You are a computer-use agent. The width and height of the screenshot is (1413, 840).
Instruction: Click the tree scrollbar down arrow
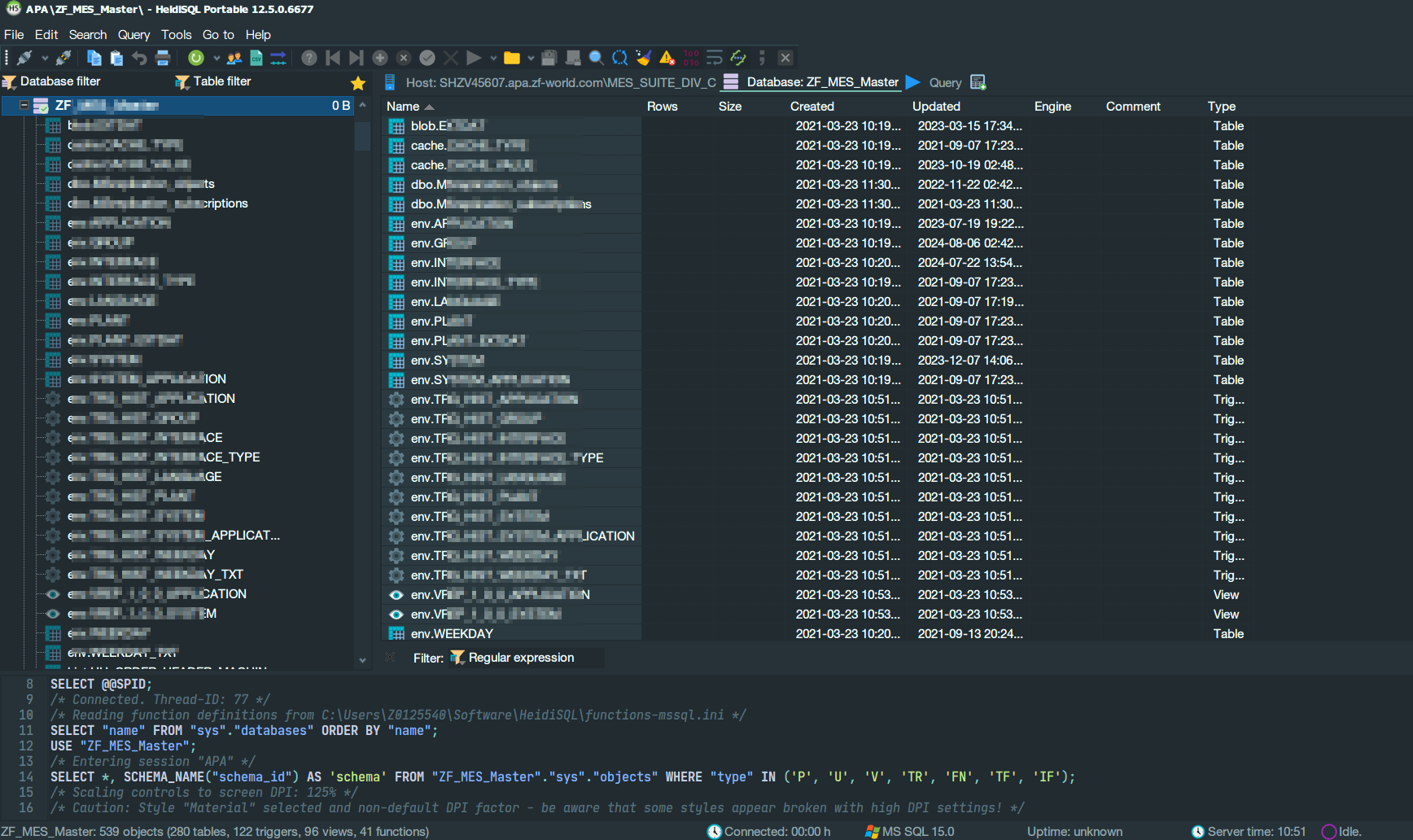[363, 661]
